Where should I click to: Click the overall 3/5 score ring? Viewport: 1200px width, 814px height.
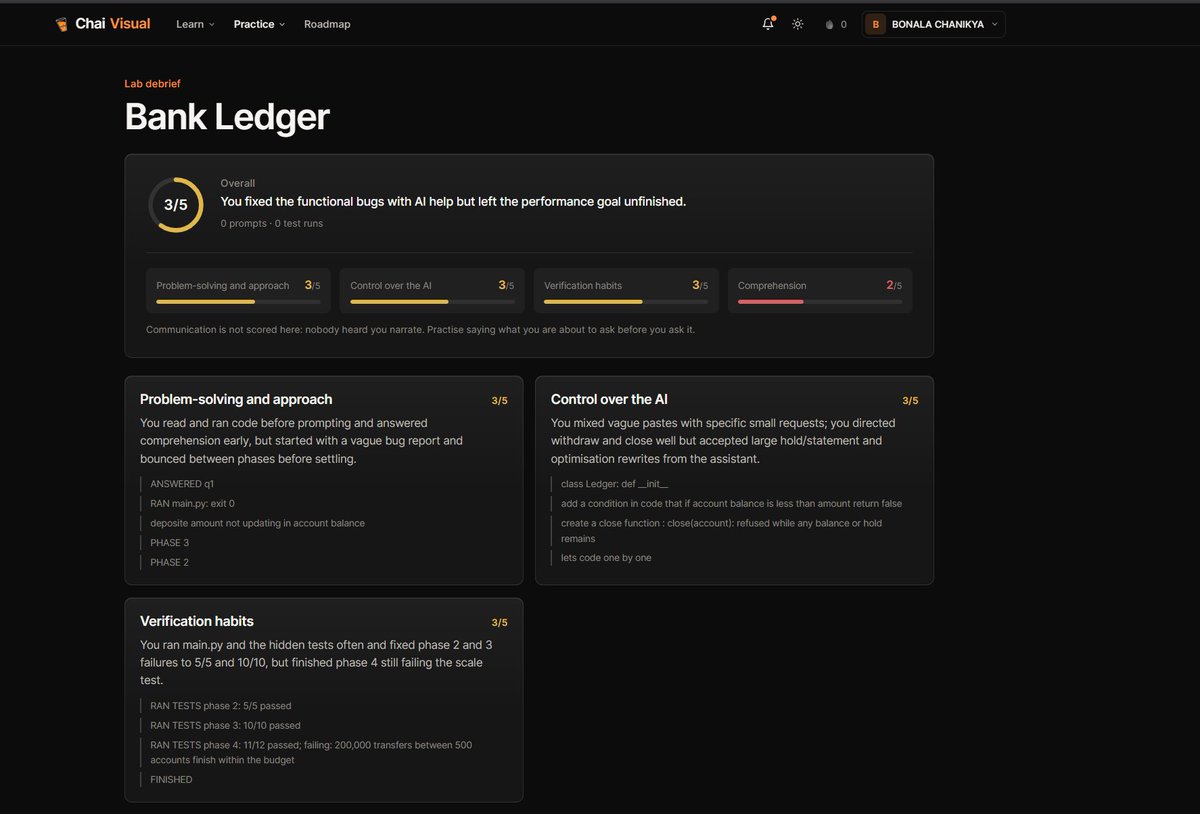pyautogui.click(x=176, y=204)
